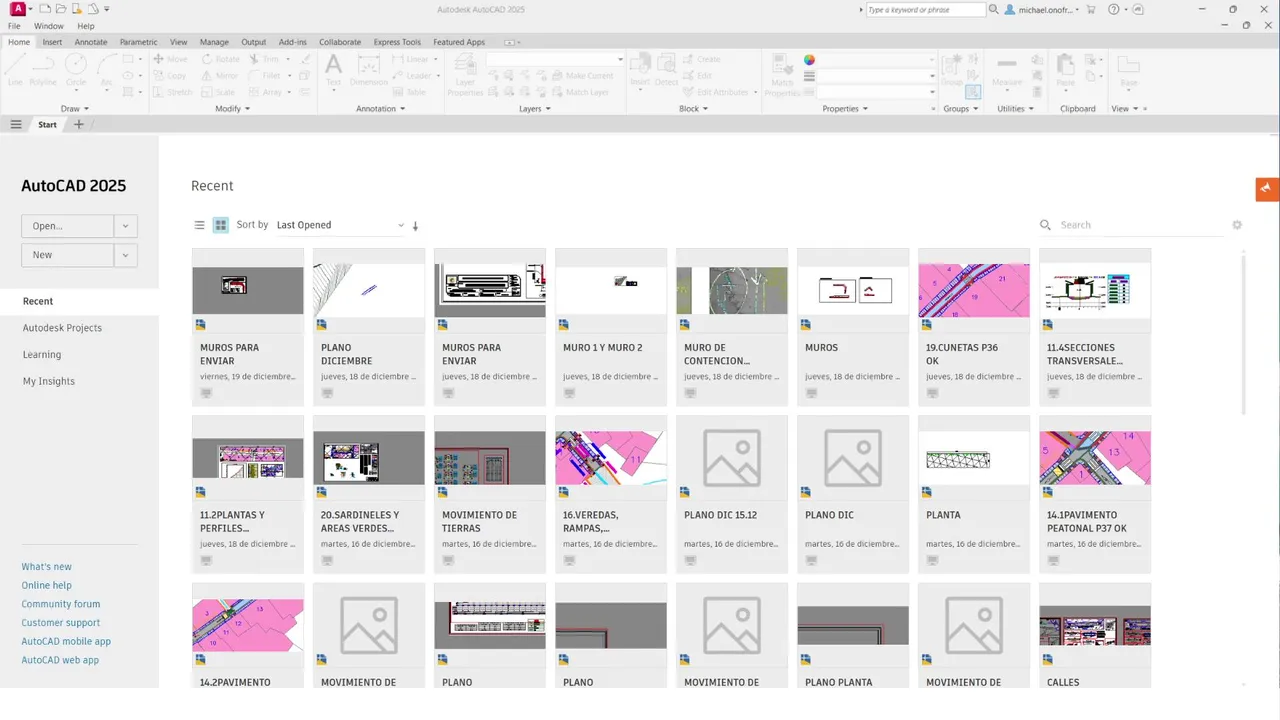
Task: Click the object color wheel in Properties
Action: click(810, 60)
